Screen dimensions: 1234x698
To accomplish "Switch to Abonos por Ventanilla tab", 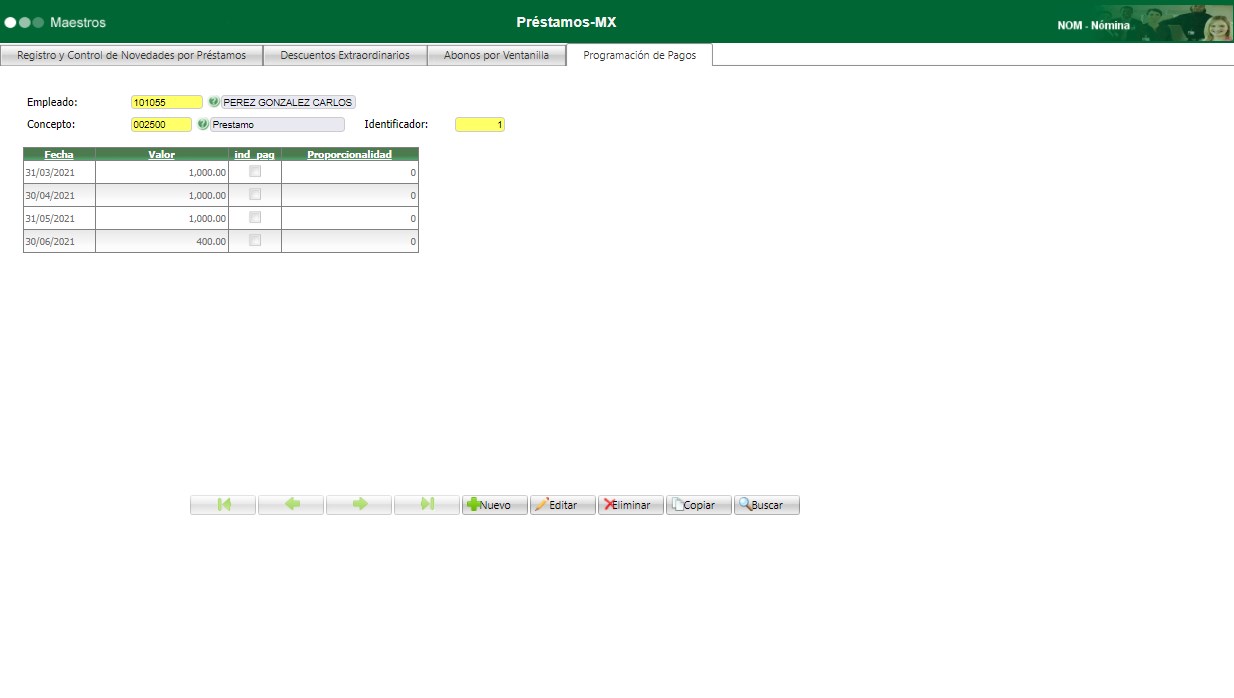I will pos(496,56).
